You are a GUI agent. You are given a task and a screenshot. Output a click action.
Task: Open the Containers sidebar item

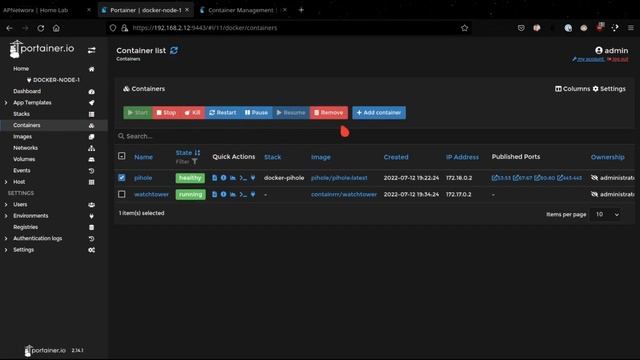pos(54,125)
